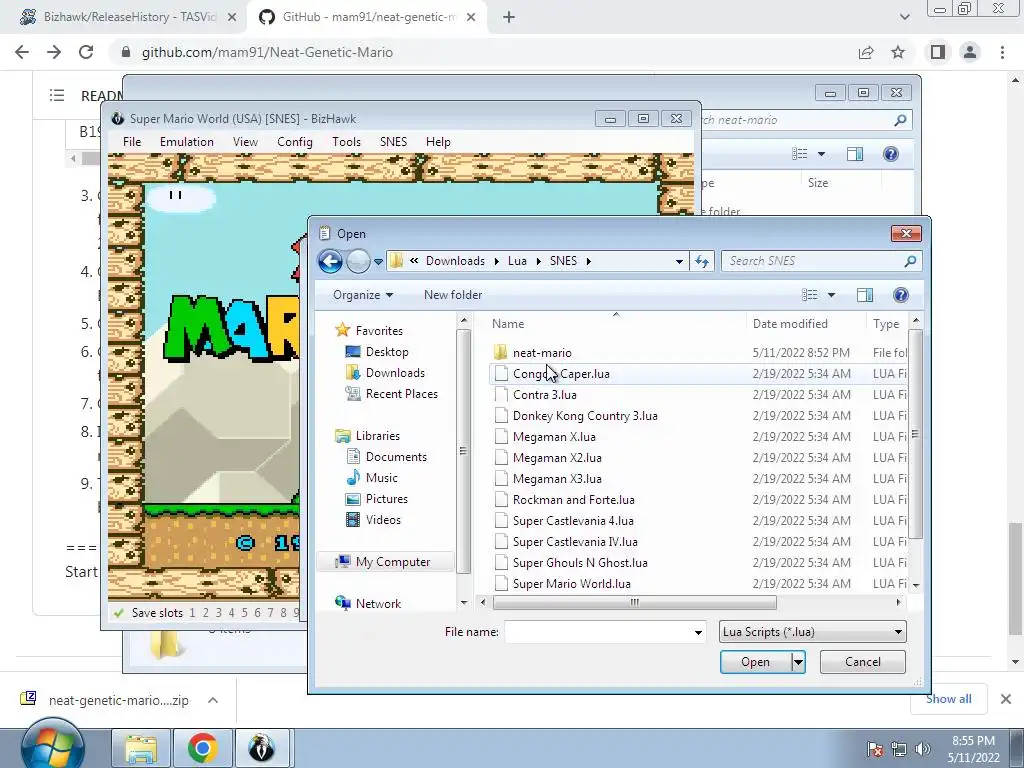
Task: Click the search magnifier in Search SNES box
Action: [x=910, y=261]
